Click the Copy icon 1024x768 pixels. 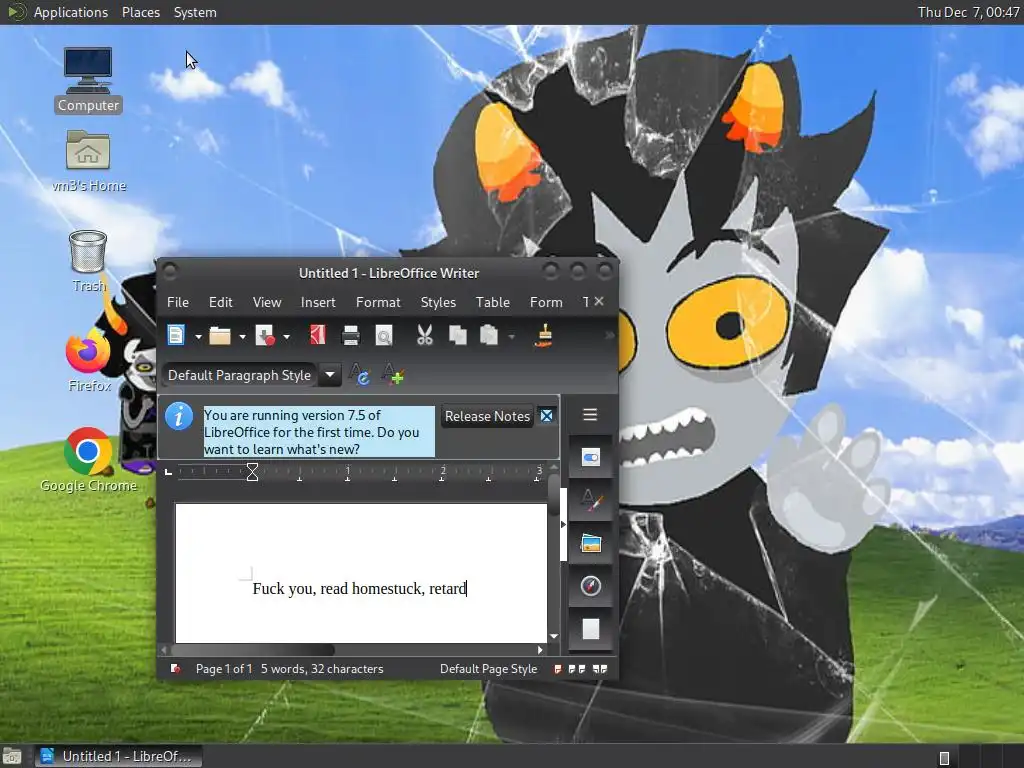click(458, 335)
